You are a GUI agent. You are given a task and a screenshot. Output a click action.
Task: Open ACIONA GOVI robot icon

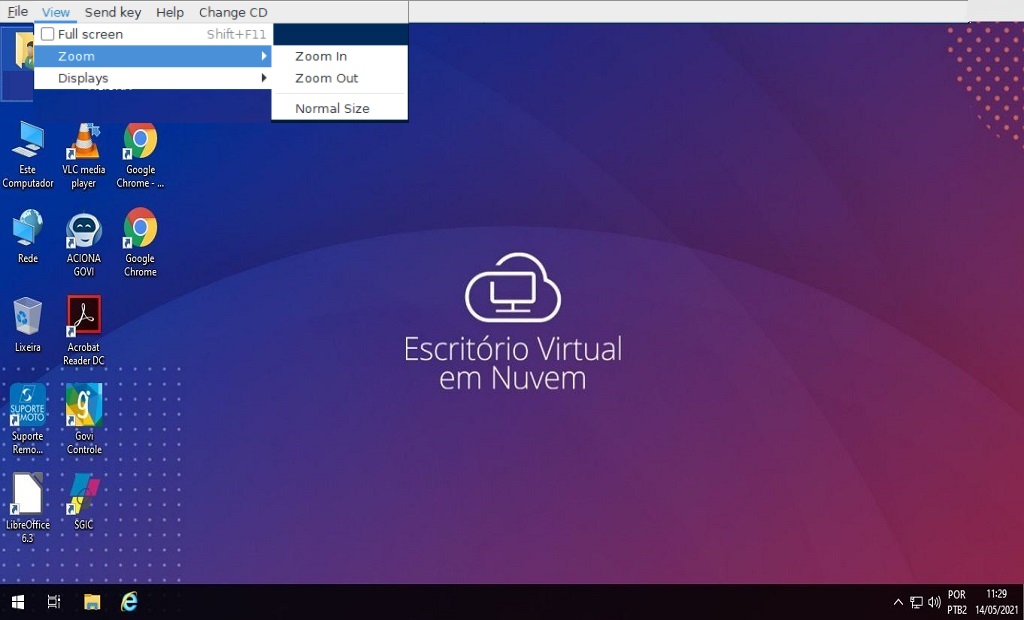click(84, 232)
